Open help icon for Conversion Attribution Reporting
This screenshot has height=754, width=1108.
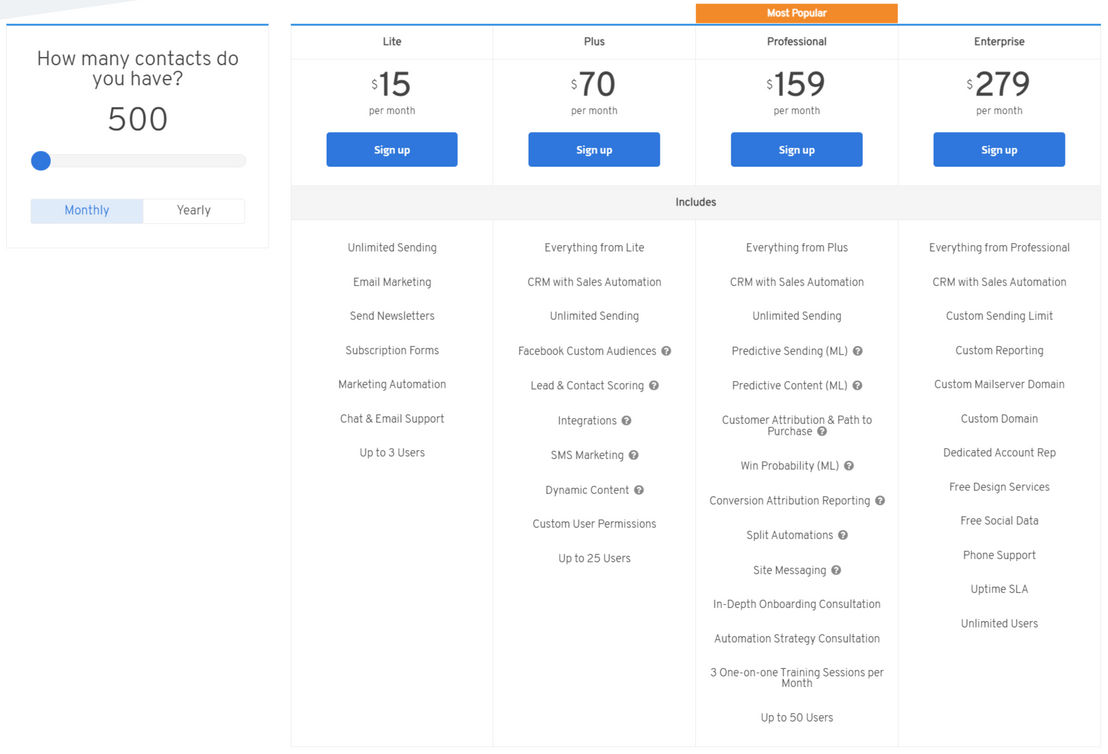[x=880, y=501]
